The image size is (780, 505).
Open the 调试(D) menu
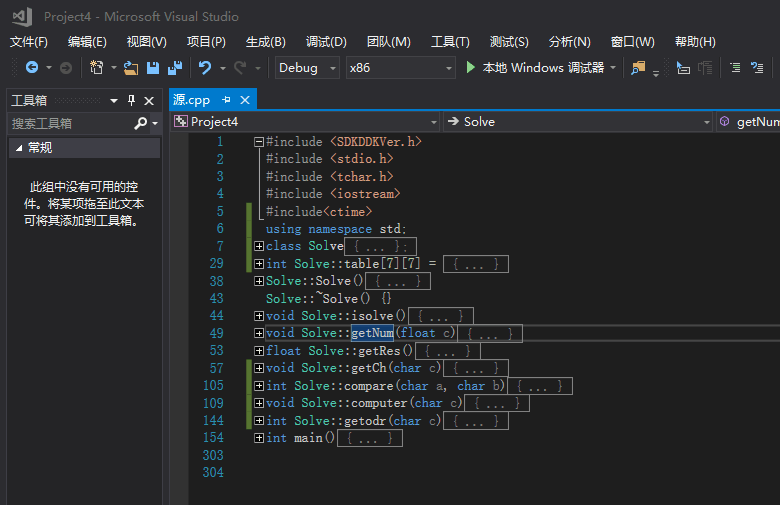pyautogui.click(x=326, y=42)
